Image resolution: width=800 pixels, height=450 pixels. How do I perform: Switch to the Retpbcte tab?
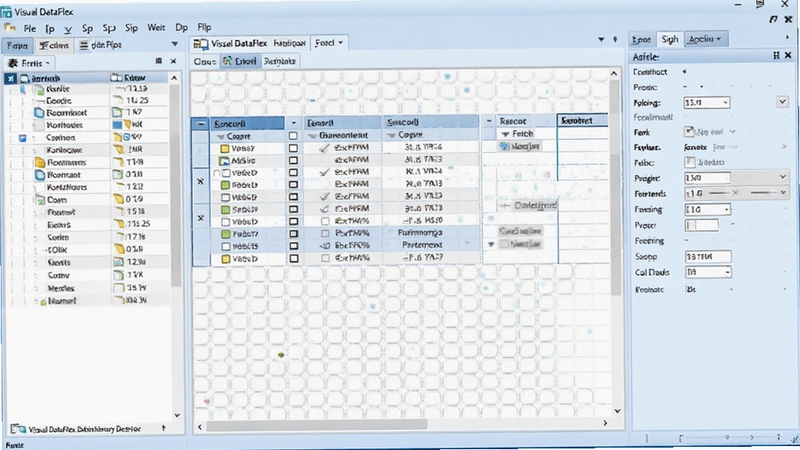pos(280,61)
